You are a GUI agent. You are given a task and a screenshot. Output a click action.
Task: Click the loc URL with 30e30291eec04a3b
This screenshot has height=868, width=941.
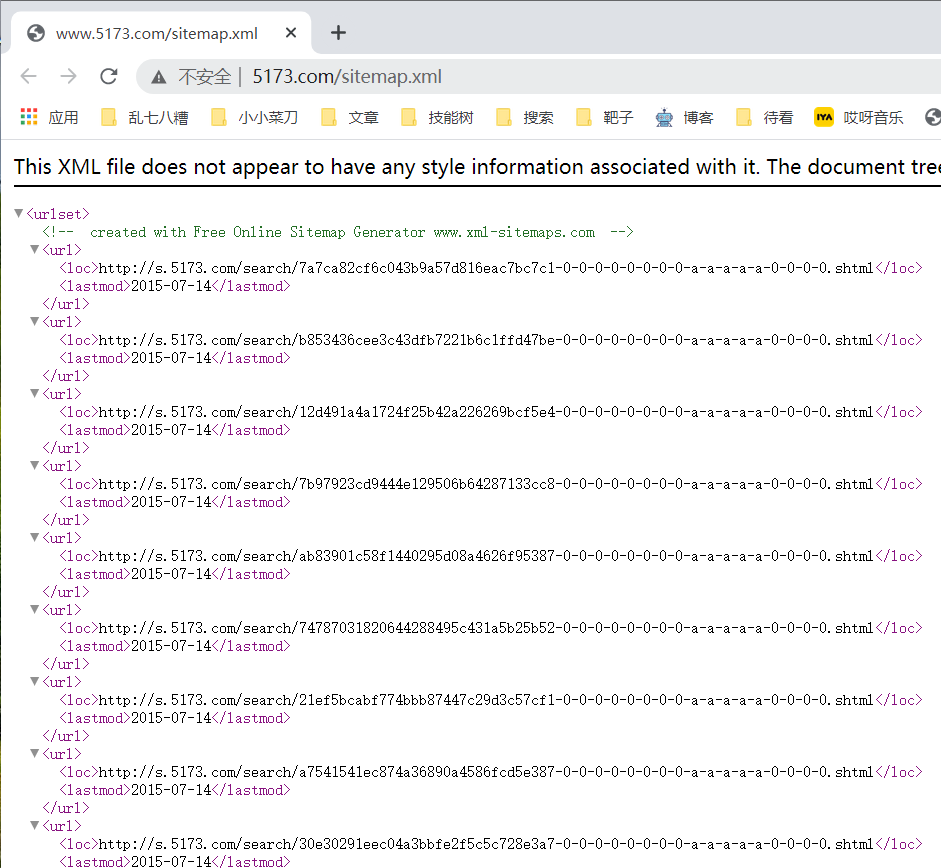tap(486, 844)
